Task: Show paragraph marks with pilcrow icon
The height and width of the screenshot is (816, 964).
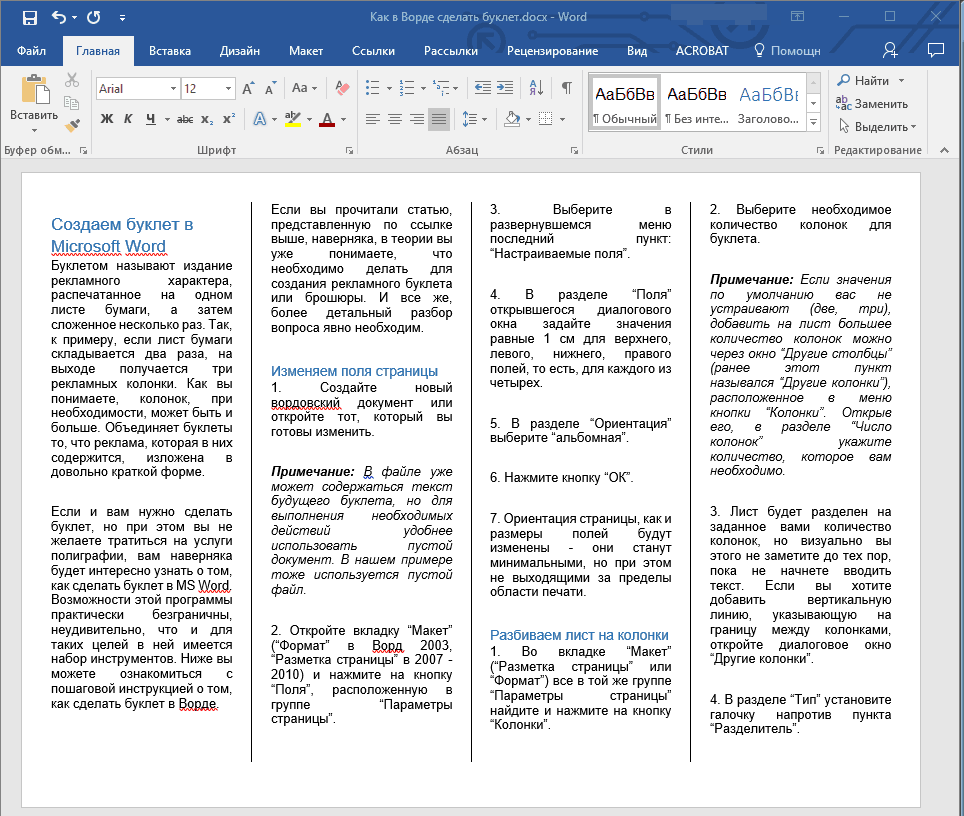Action: [566, 88]
